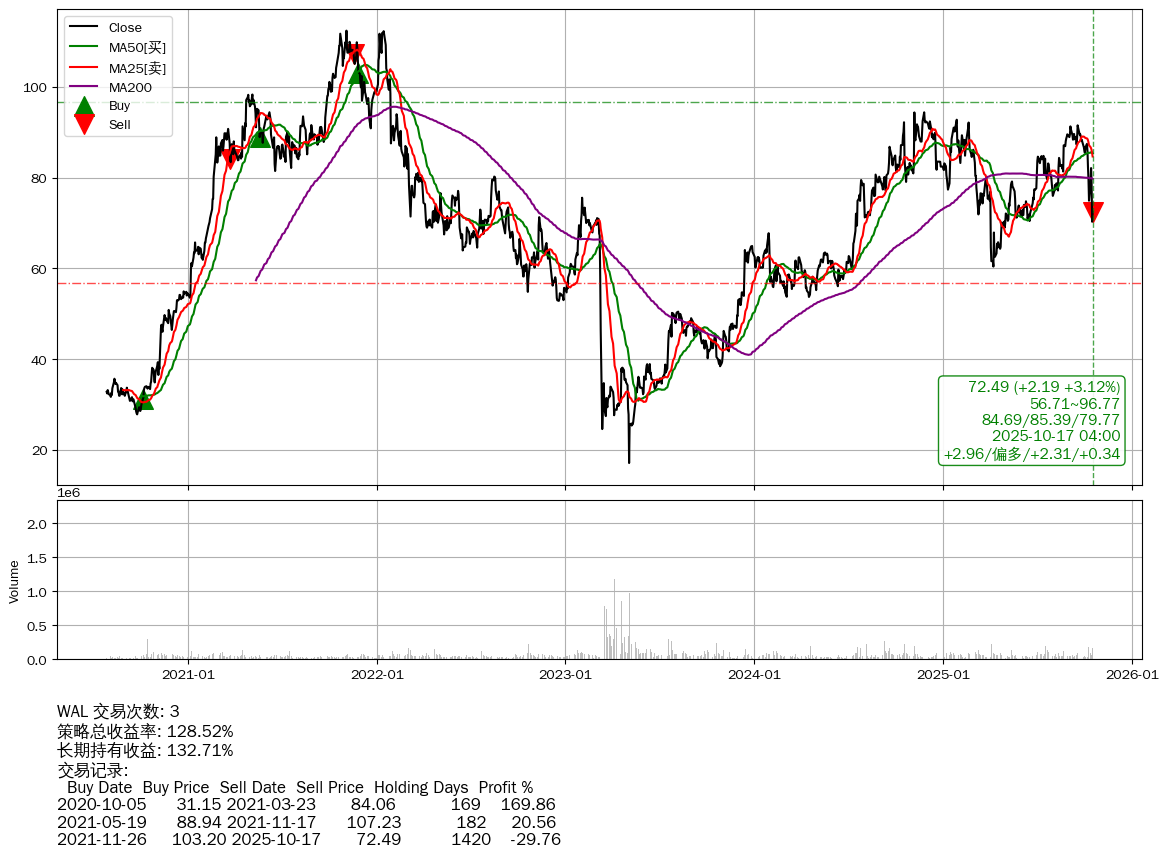Viewport: 1168px width, 857px height.
Task: Click the red Sell triangle in legend
Action: (x=85, y=124)
